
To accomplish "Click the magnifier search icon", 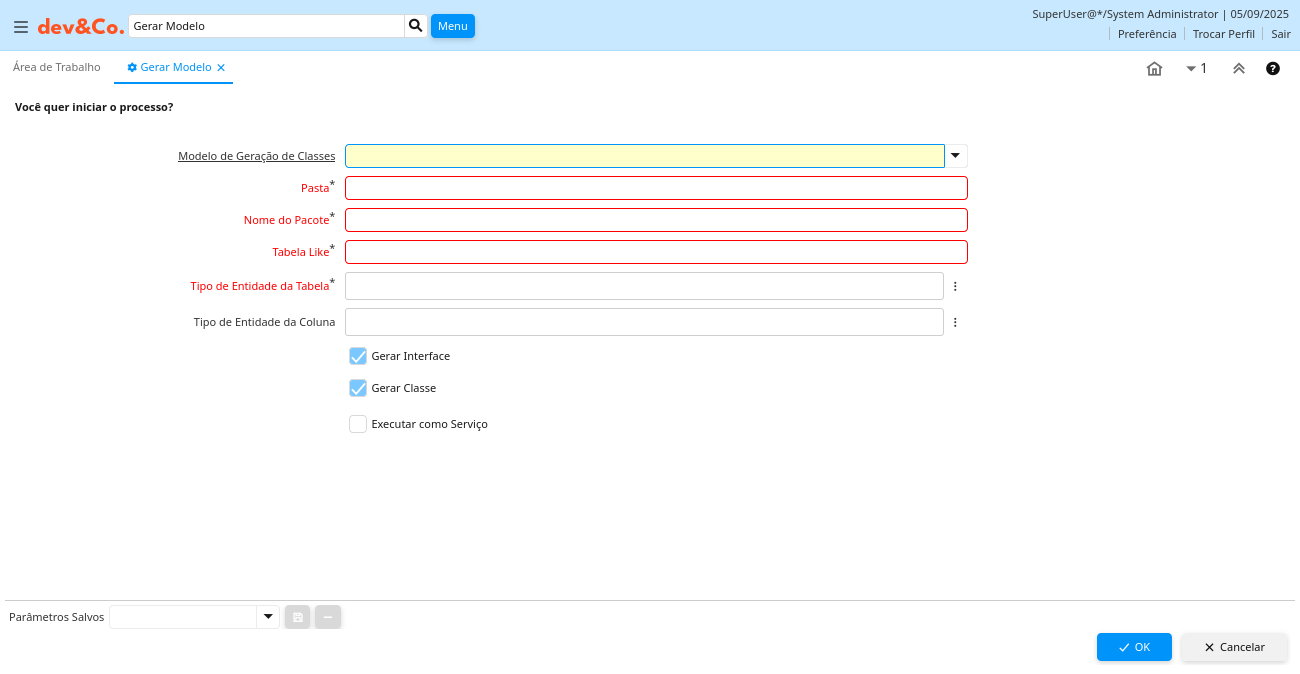I will (x=416, y=26).
